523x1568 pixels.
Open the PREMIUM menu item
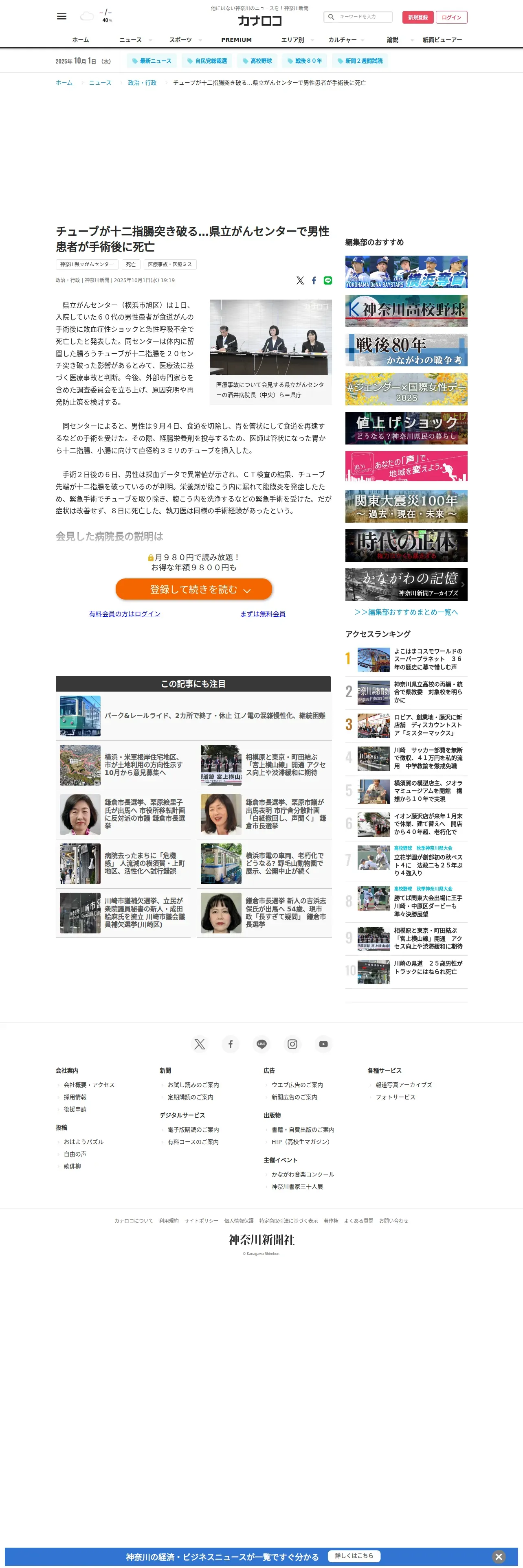(237, 40)
